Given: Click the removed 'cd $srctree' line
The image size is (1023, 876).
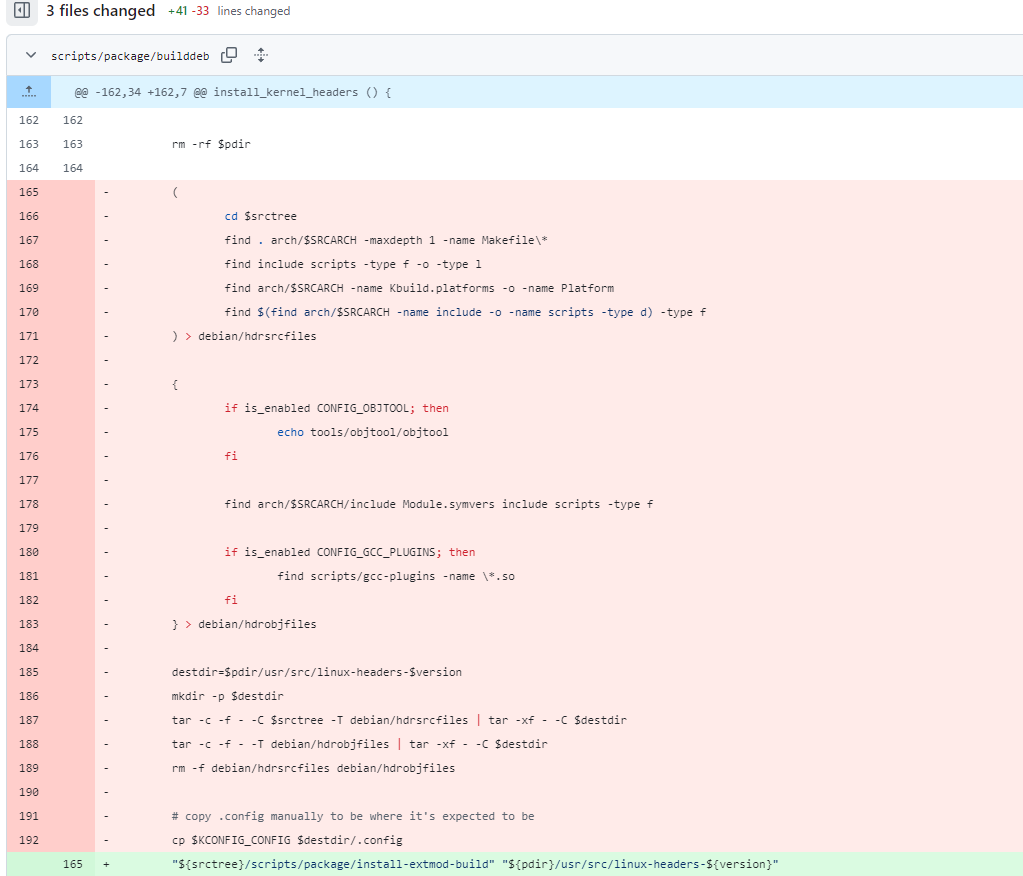Looking at the screenshot, I should click(x=260, y=216).
